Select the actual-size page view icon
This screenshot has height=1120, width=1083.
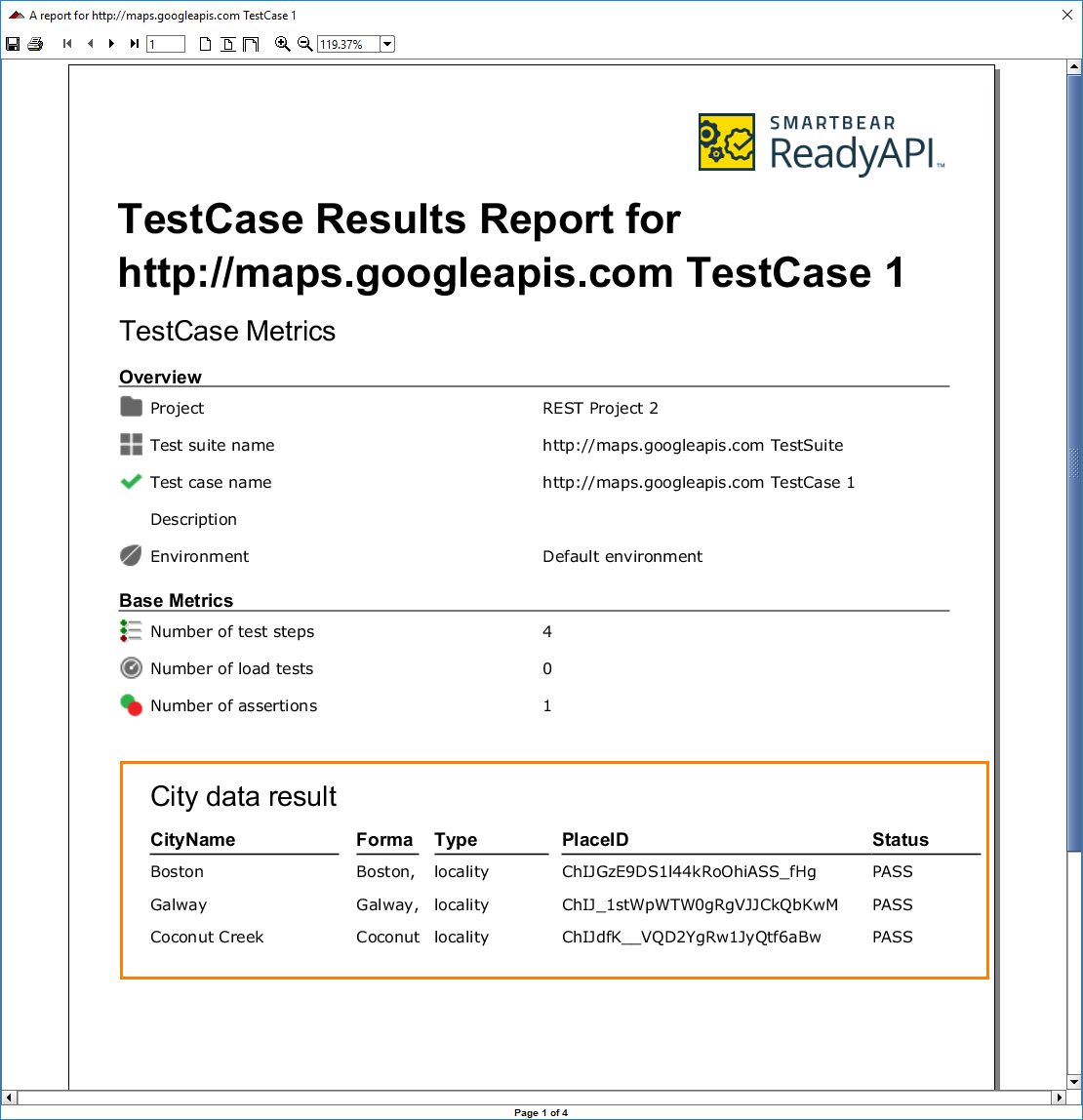pos(204,43)
